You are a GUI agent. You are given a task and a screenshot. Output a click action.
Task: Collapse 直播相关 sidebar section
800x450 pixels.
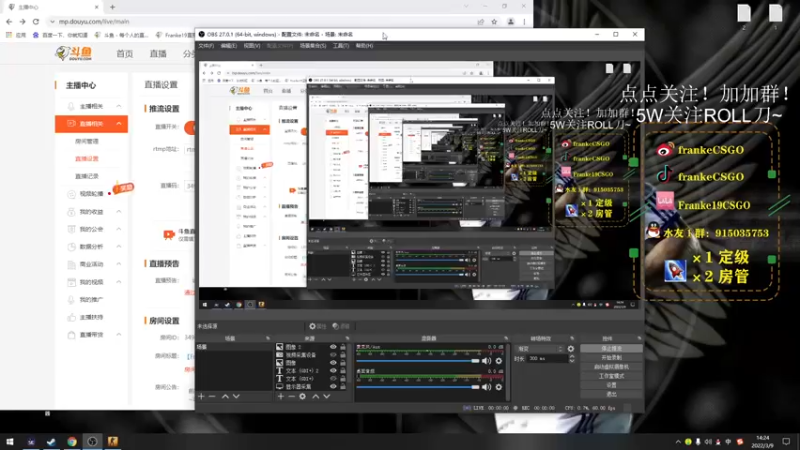point(118,123)
